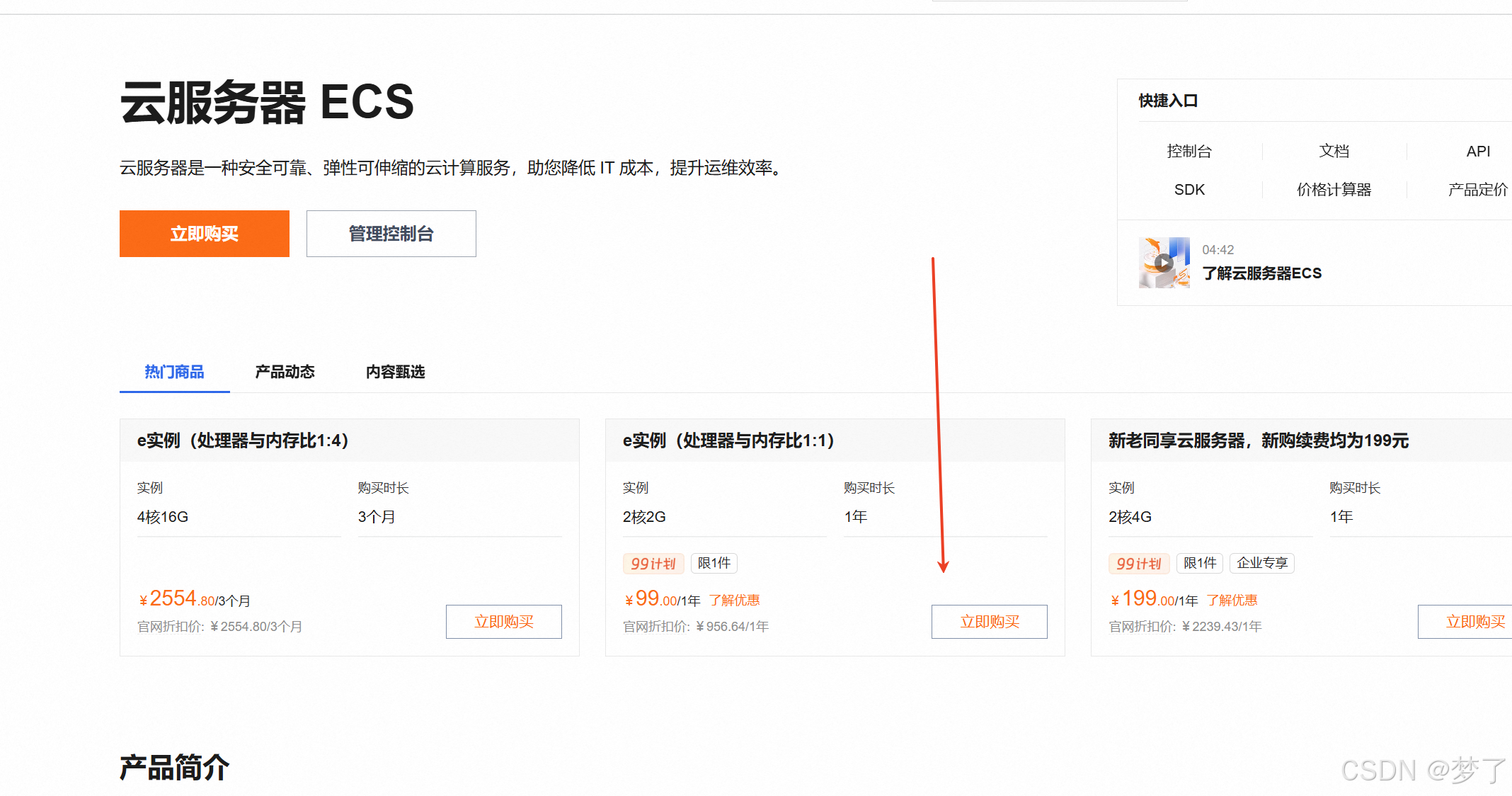Open the SDK quick link
Image resolution: width=1512 pixels, height=796 pixels.
[1189, 190]
